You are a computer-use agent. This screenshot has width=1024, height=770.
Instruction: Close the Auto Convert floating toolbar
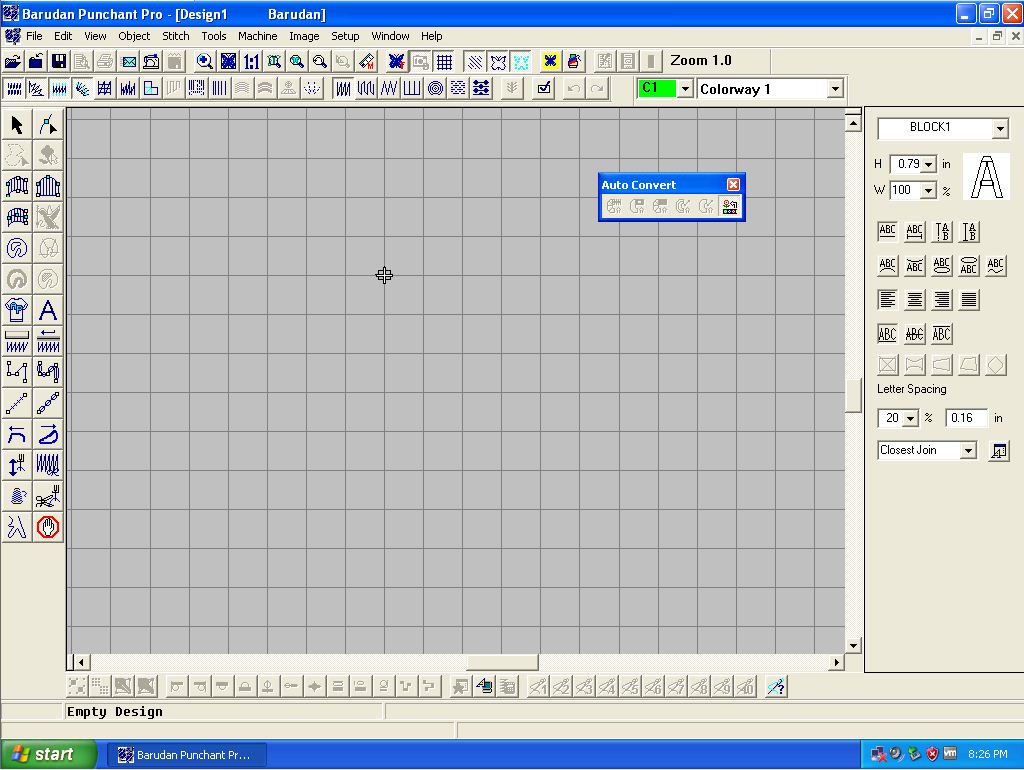coord(733,185)
